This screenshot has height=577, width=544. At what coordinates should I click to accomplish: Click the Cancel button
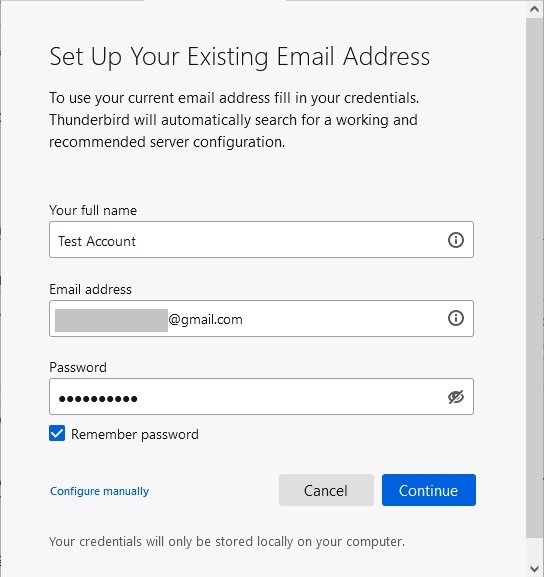pyautogui.click(x=326, y=490)
